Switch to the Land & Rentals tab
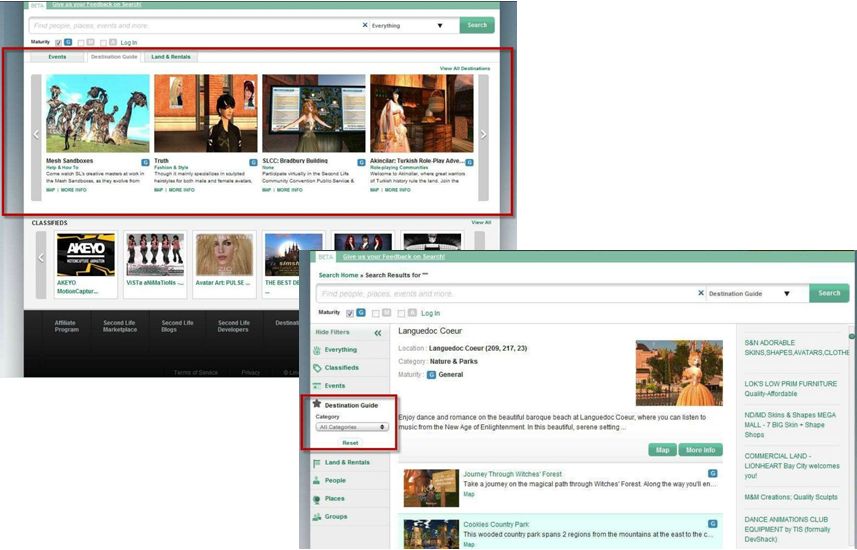 click(171, 57)
